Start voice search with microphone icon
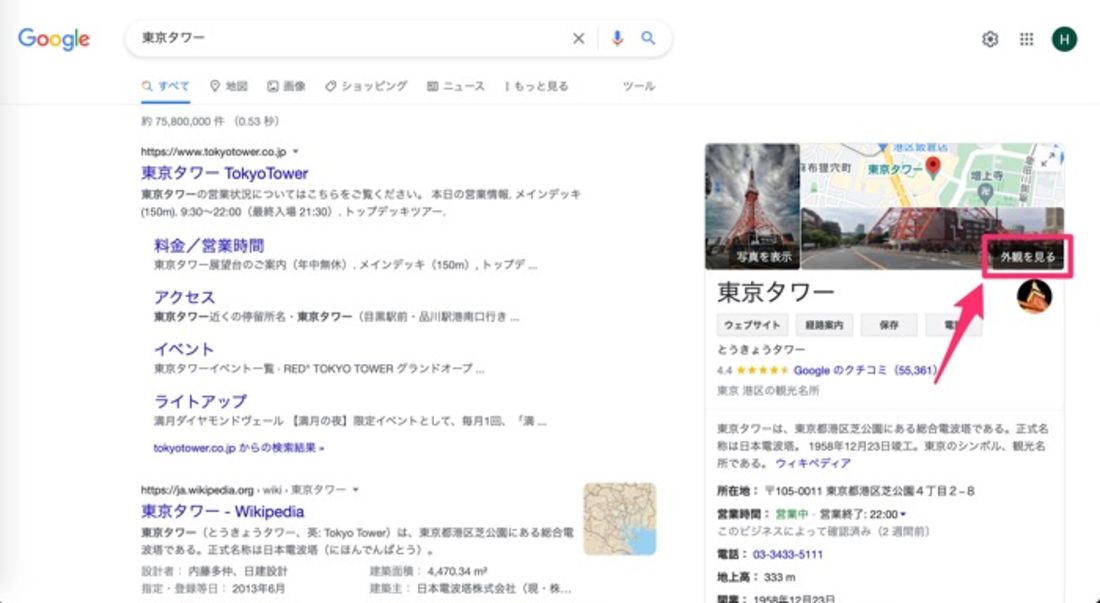This screenshot has height=603, width=1100. click(617, 39)
